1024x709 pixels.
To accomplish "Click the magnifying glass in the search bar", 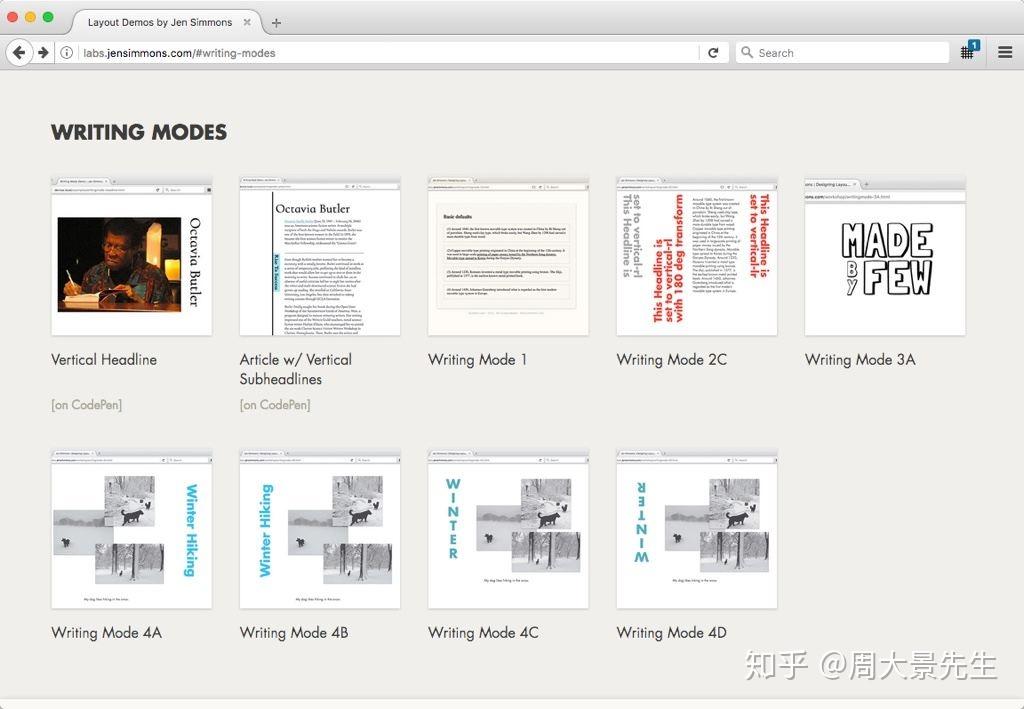I will pyautogui.click(x=746, y=52).
